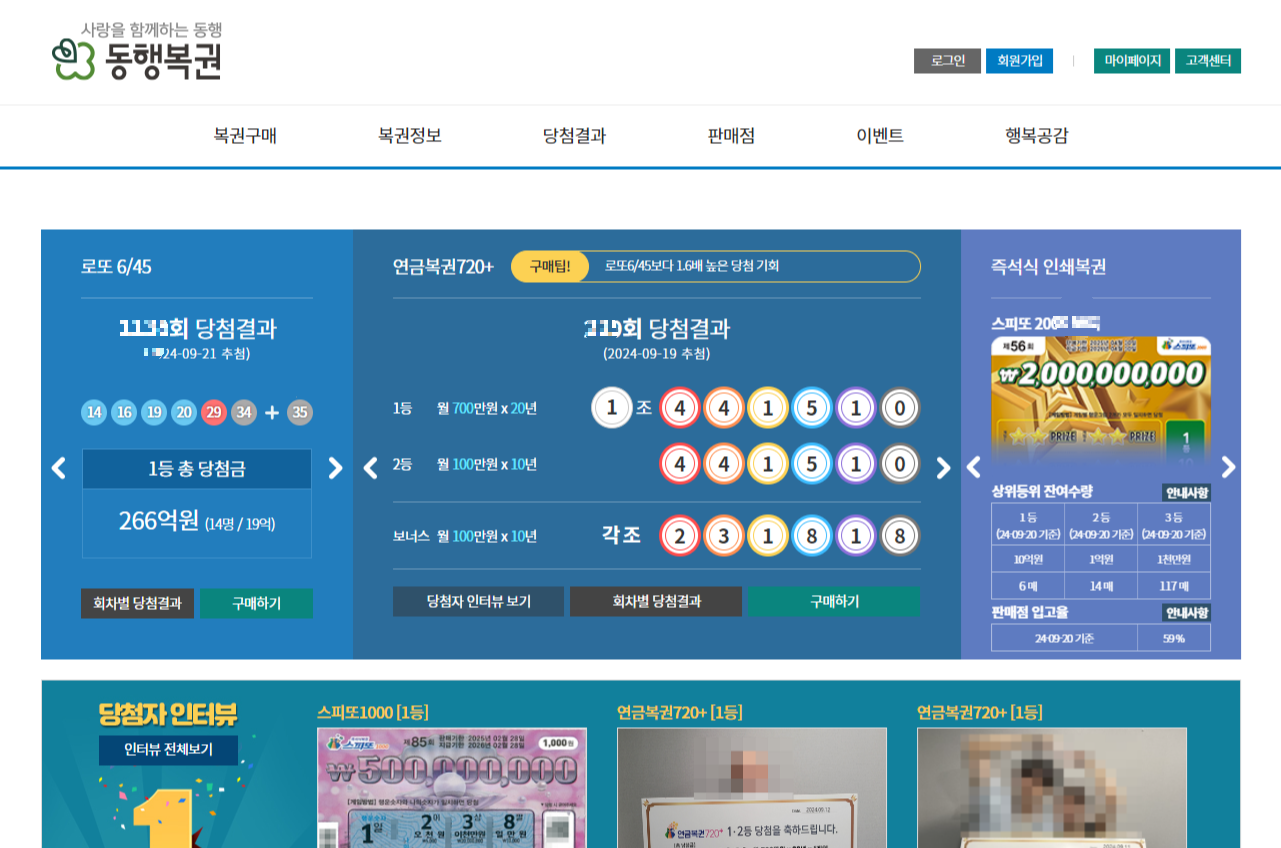Click purple ball 1 in 보너스 row
The width and height of the screenshot is (1281, 848).
coord(856,536)
